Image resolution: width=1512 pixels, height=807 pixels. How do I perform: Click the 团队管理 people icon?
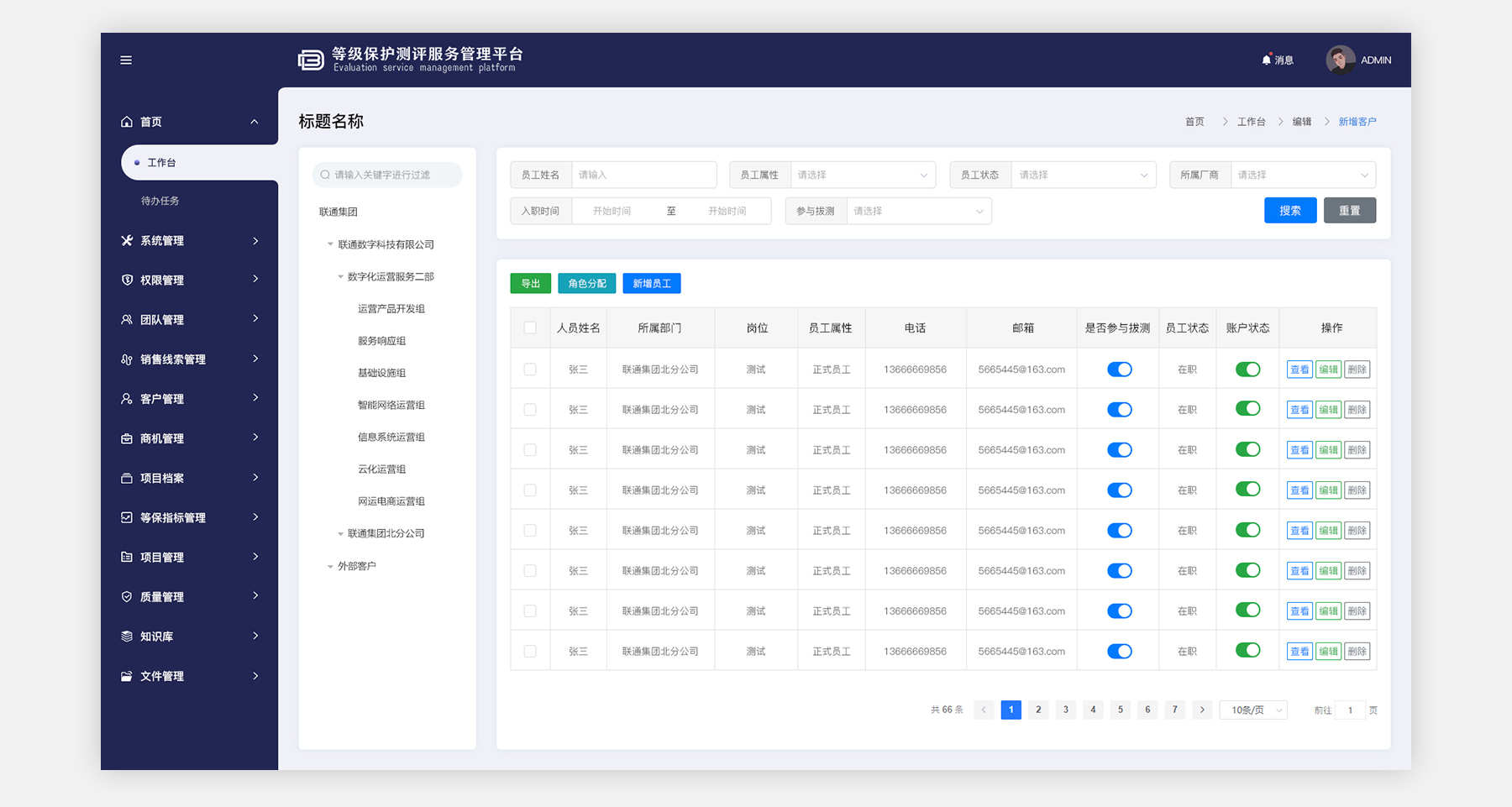point(127,319)
